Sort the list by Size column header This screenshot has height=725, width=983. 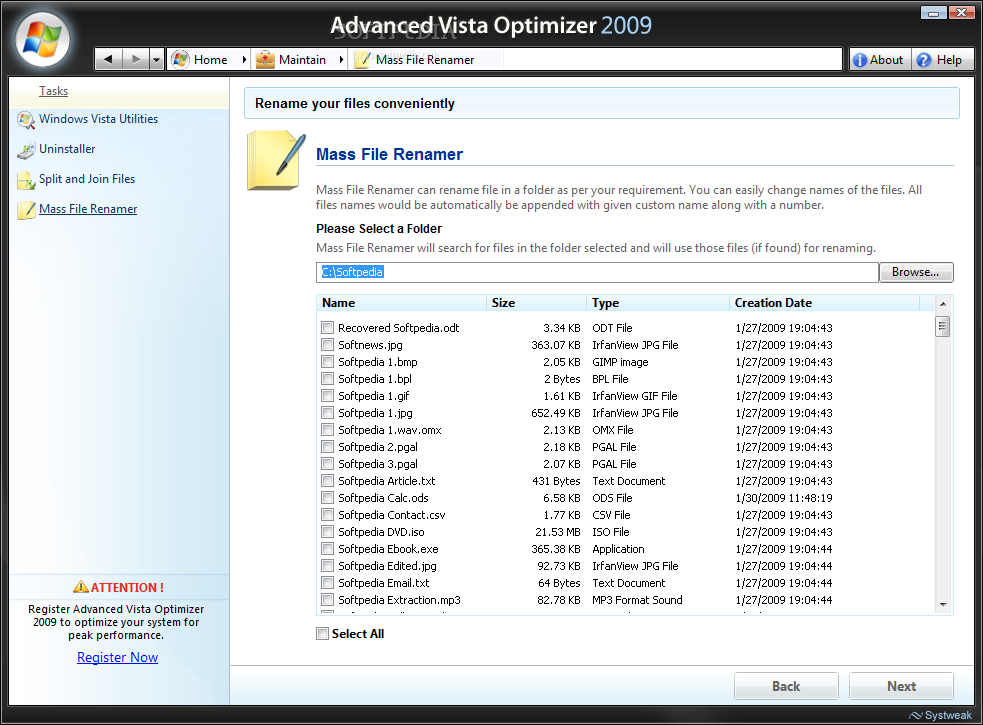(x=536, y=303)
